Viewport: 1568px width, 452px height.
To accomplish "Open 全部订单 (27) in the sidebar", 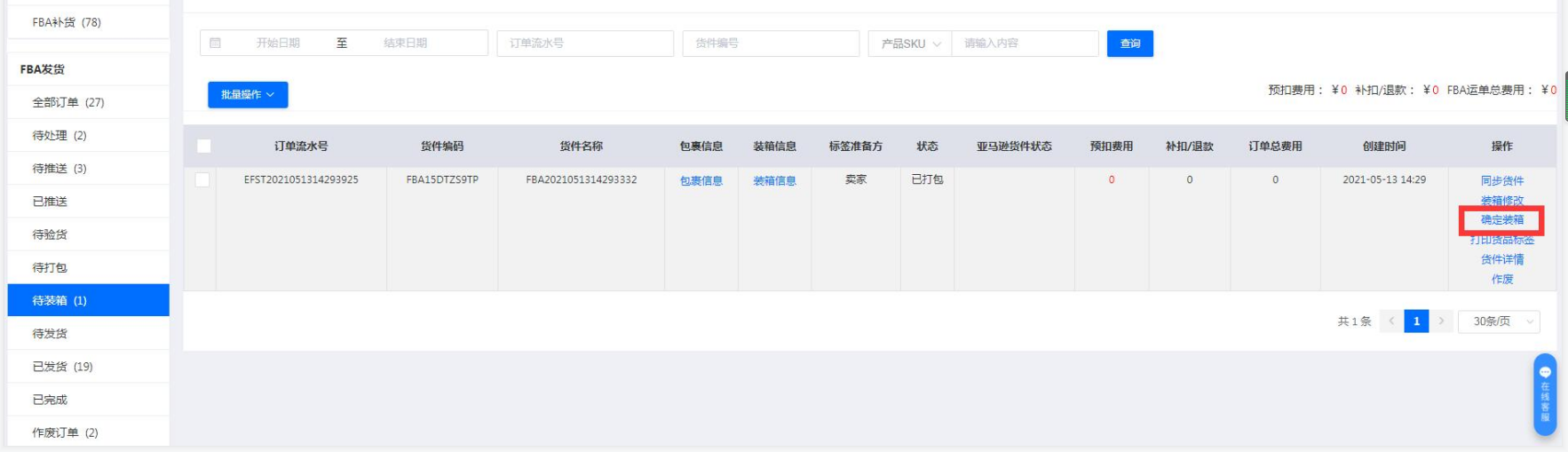I will [x=68, y=102].
